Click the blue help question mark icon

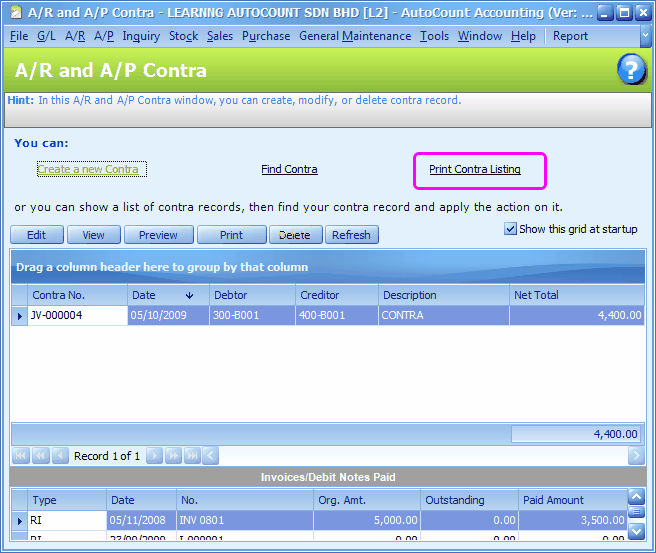pos(631,70)
